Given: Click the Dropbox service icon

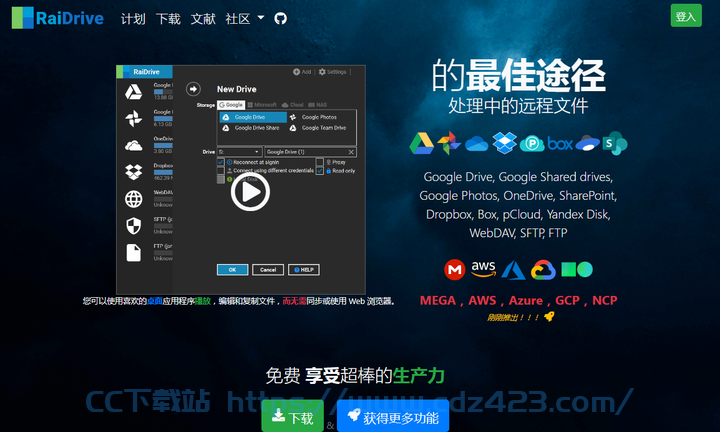Looking at the screenshot, I should click(504, 143).
